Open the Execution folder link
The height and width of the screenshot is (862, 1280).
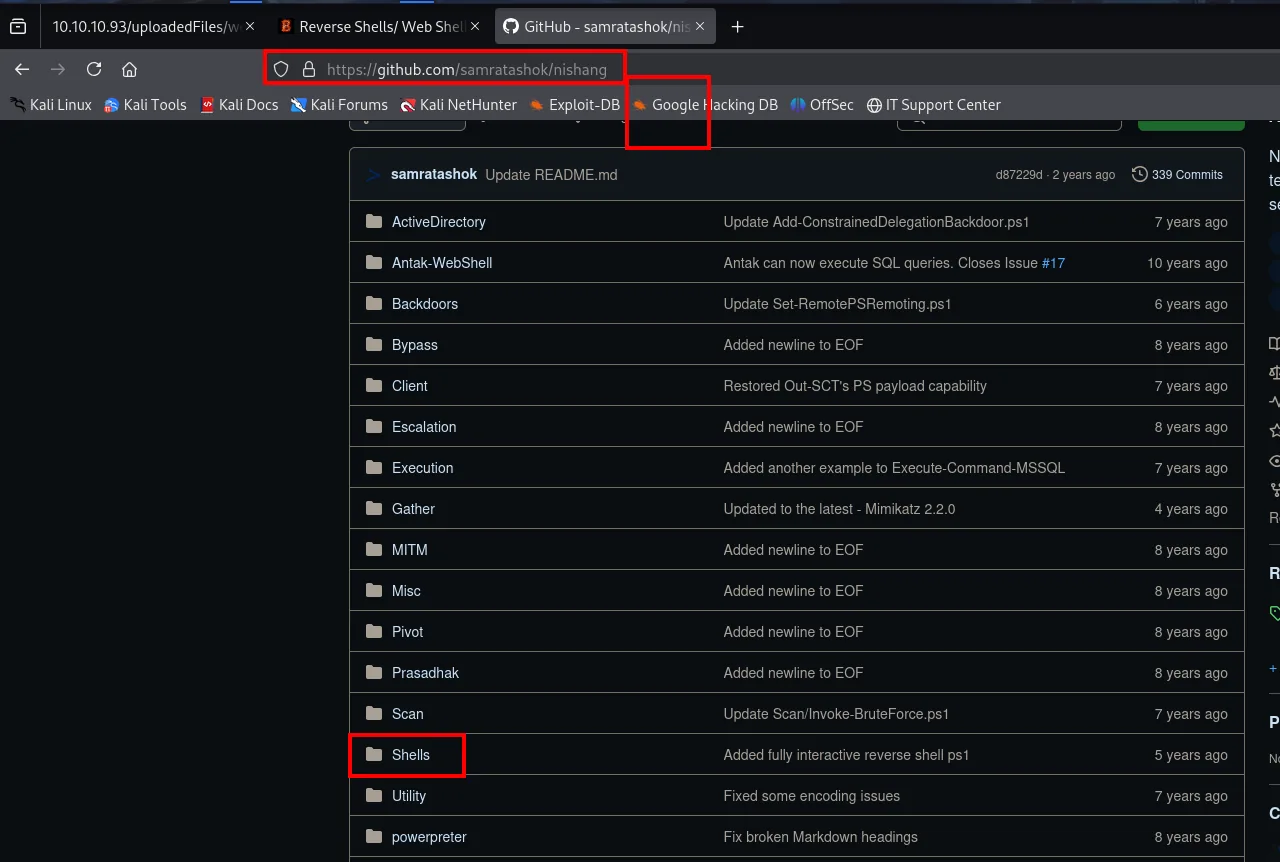click(422, 468)
